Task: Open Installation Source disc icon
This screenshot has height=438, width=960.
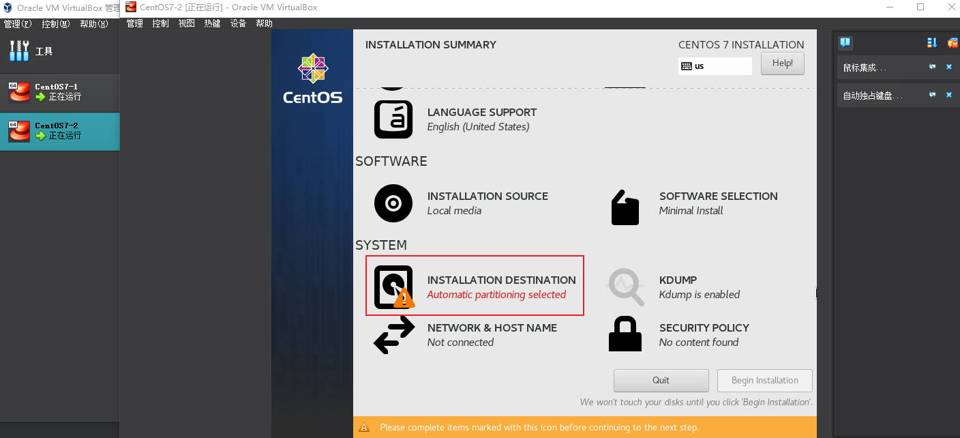Action: (x=393, y=203)
